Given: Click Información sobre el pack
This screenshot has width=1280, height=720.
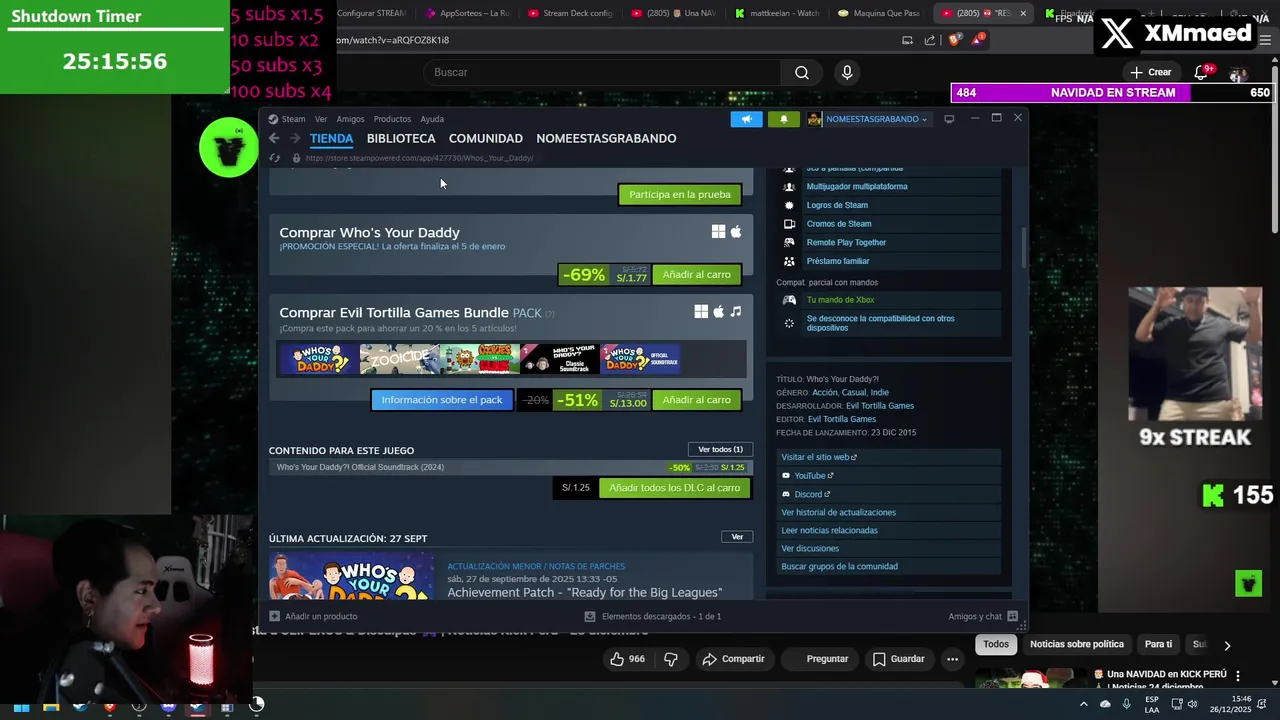Looking at the screenshot, I should pyautogui.click(x=442, y=400).
